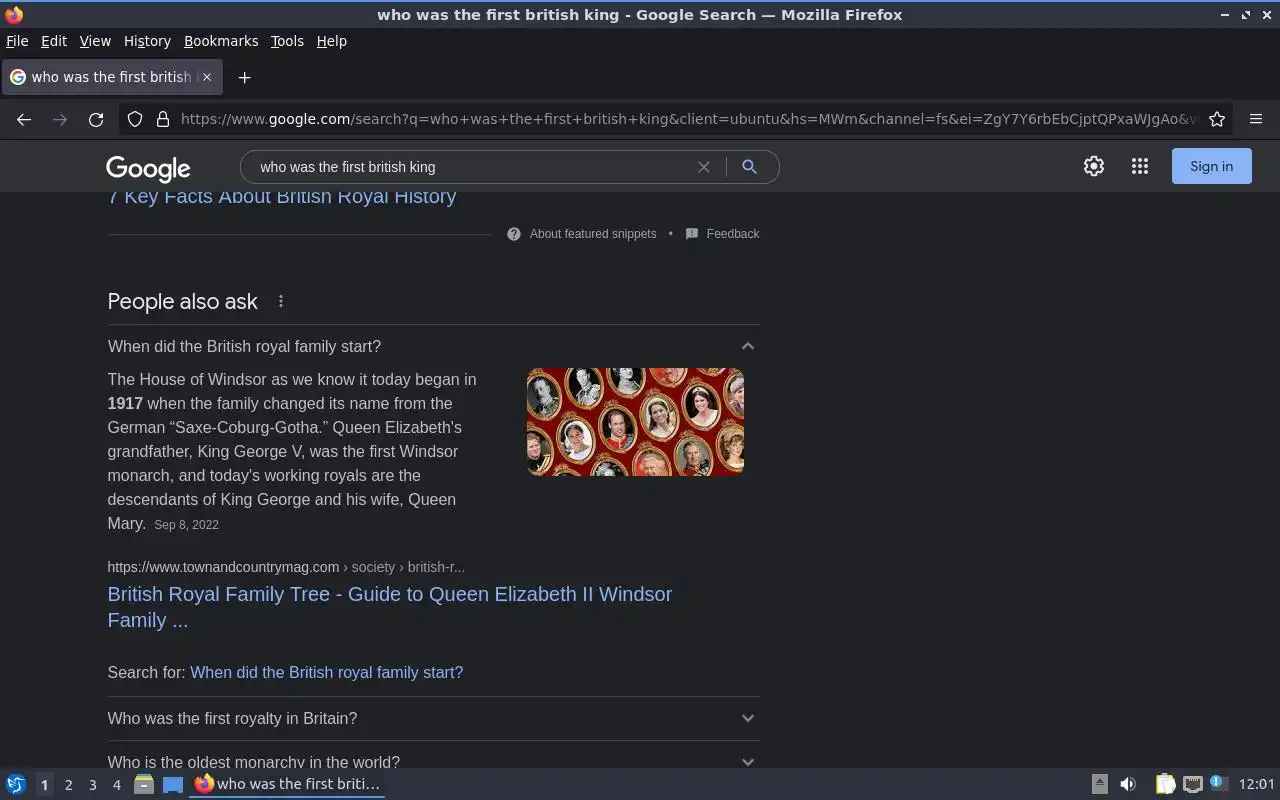Click the royal family portraits thumbnail
This screenshot has height=800, width=1280.
(635, 422)
